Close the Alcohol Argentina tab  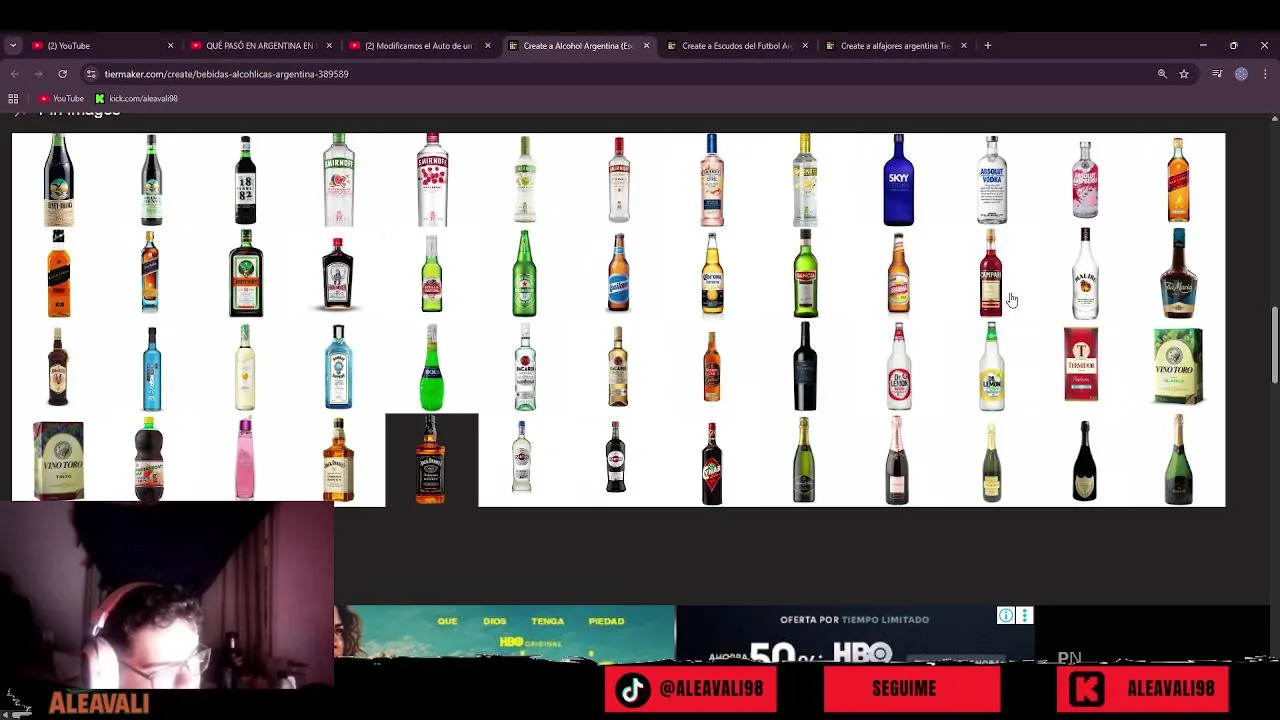pos(646,45)
